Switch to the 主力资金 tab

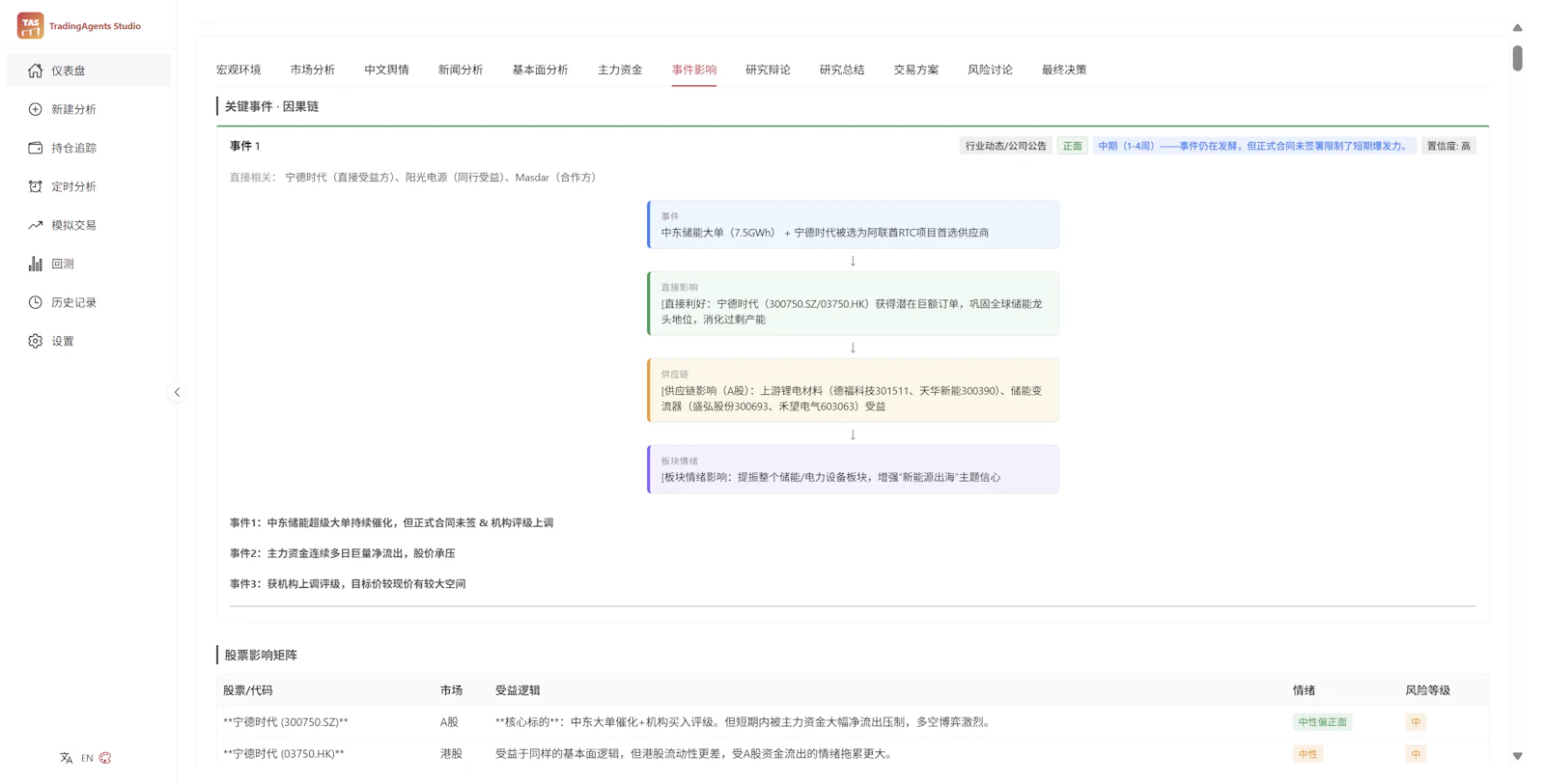coord(620,70)
